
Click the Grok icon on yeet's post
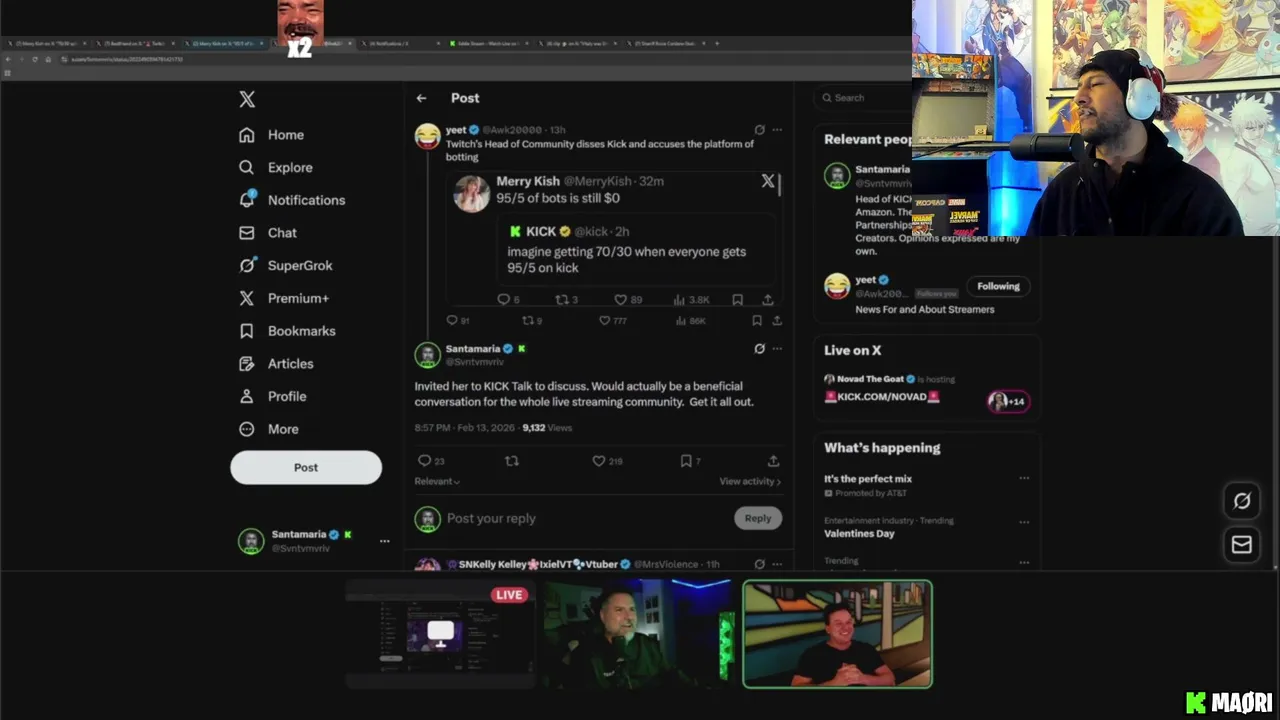point(759,130)
